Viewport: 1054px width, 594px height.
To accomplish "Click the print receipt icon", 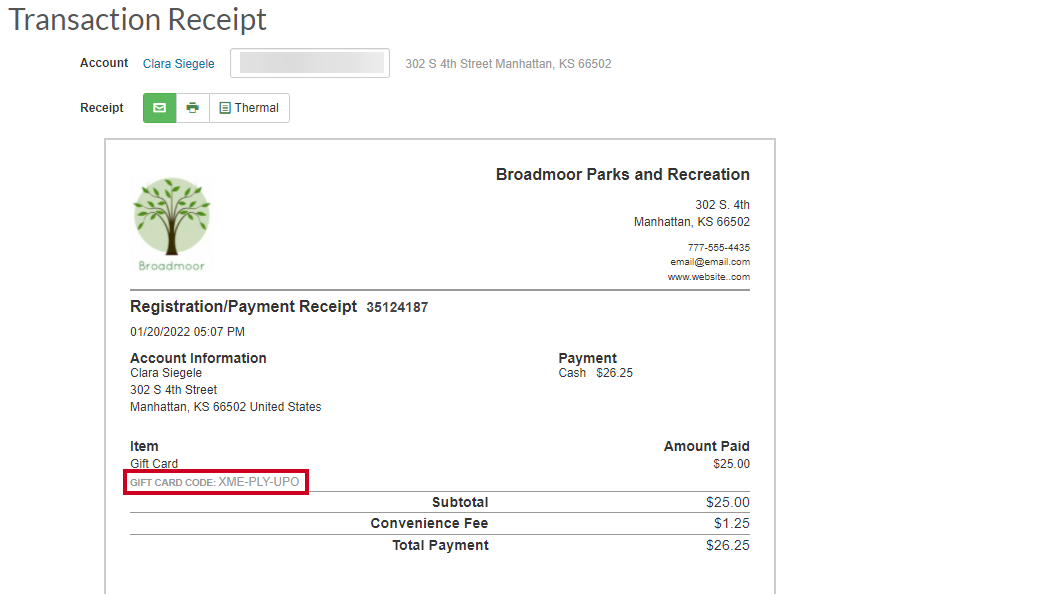I will [193, 108].
